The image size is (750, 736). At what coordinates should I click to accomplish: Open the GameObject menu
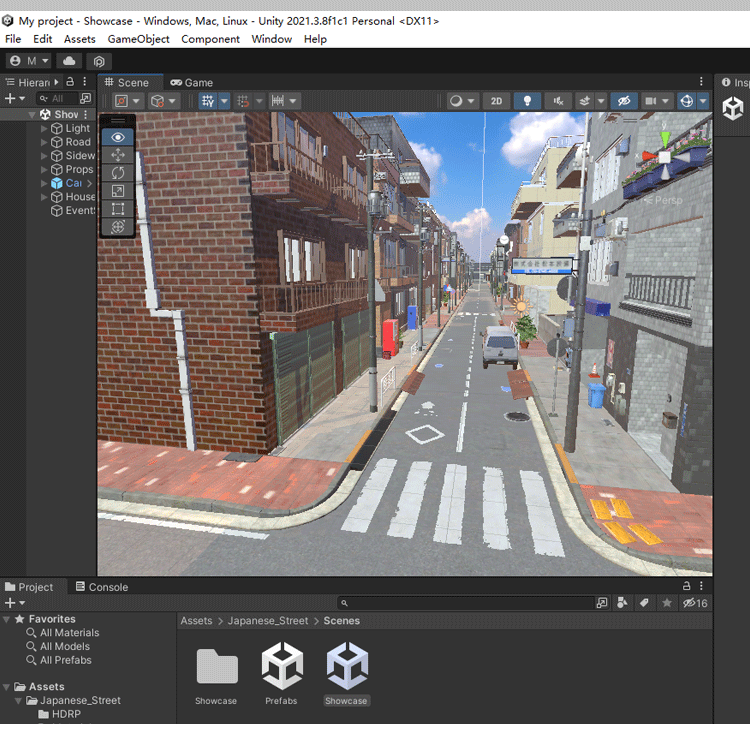click(x=138, y=39)
